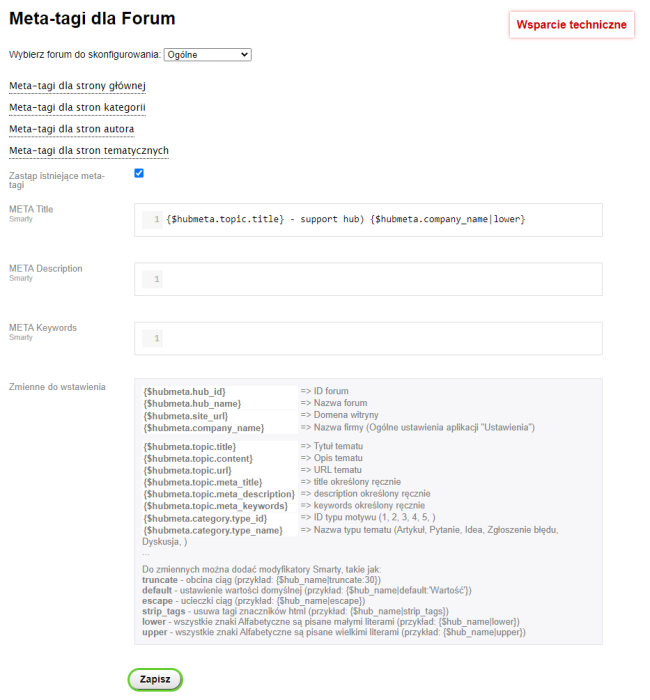Screen dimensions: 650x700
Task: Click the {$hubmeta.site_url} variable
Action: [x=187, y=415]
